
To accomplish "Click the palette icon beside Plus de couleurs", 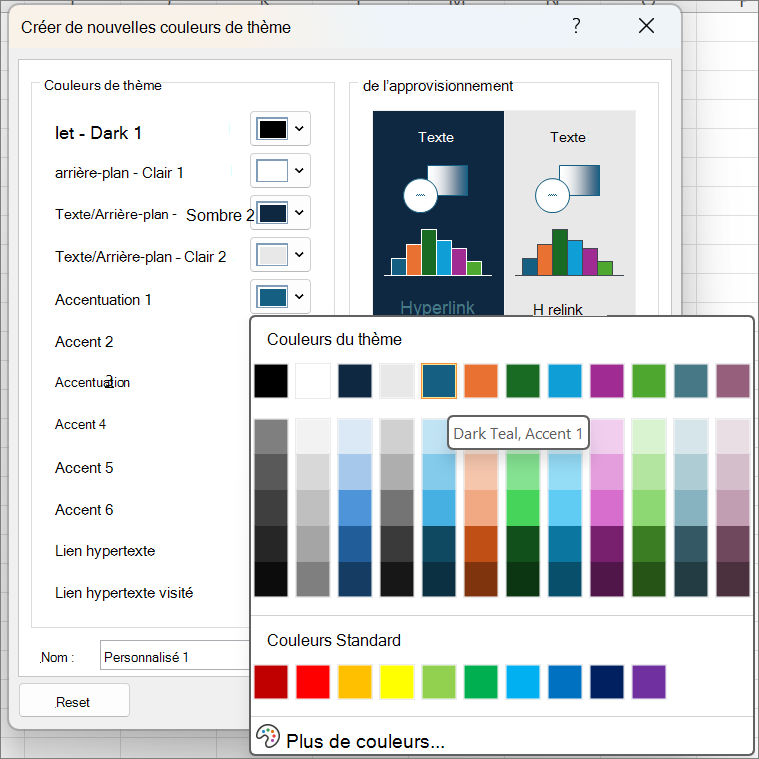I will (x=268, y=737).
